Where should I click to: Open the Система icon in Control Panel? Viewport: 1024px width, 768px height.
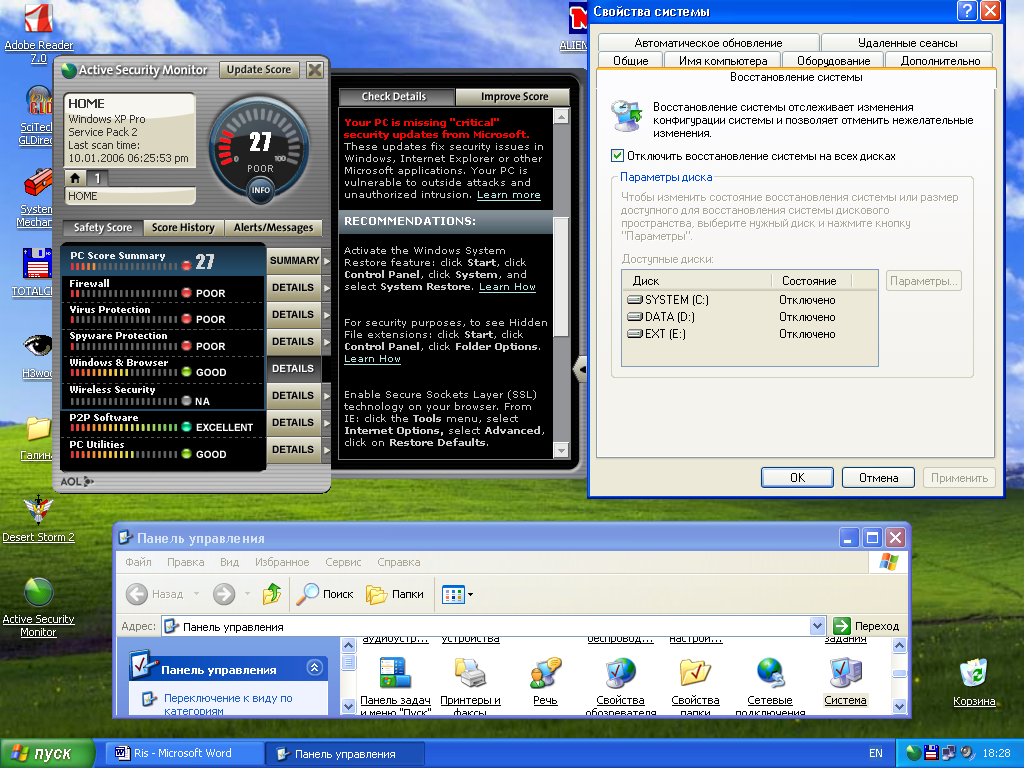point(846,673)
